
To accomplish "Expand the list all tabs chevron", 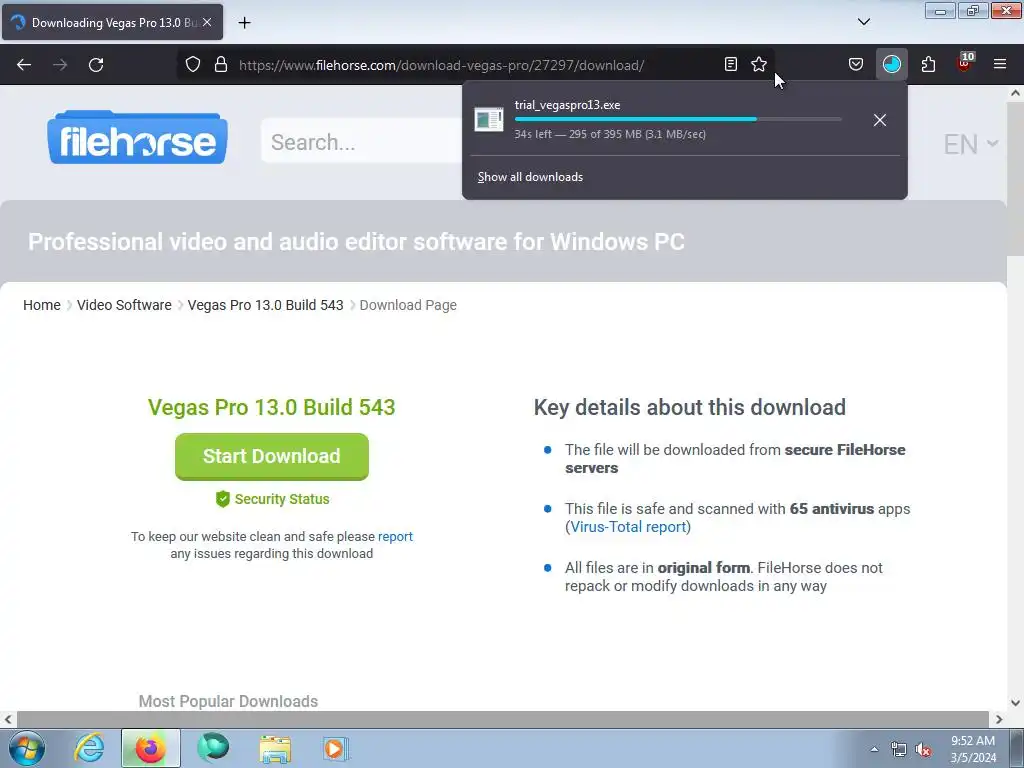I will click(863, 22).
